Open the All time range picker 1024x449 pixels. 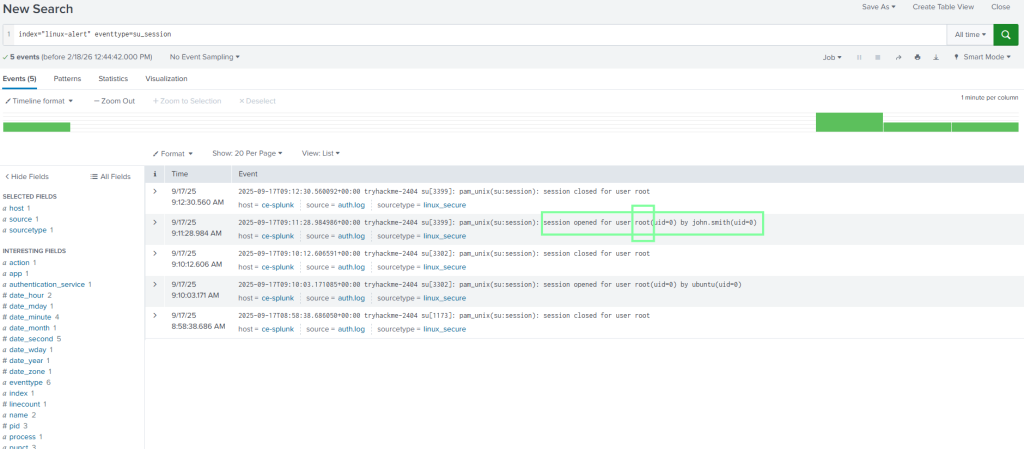click(x=970, y=34)
